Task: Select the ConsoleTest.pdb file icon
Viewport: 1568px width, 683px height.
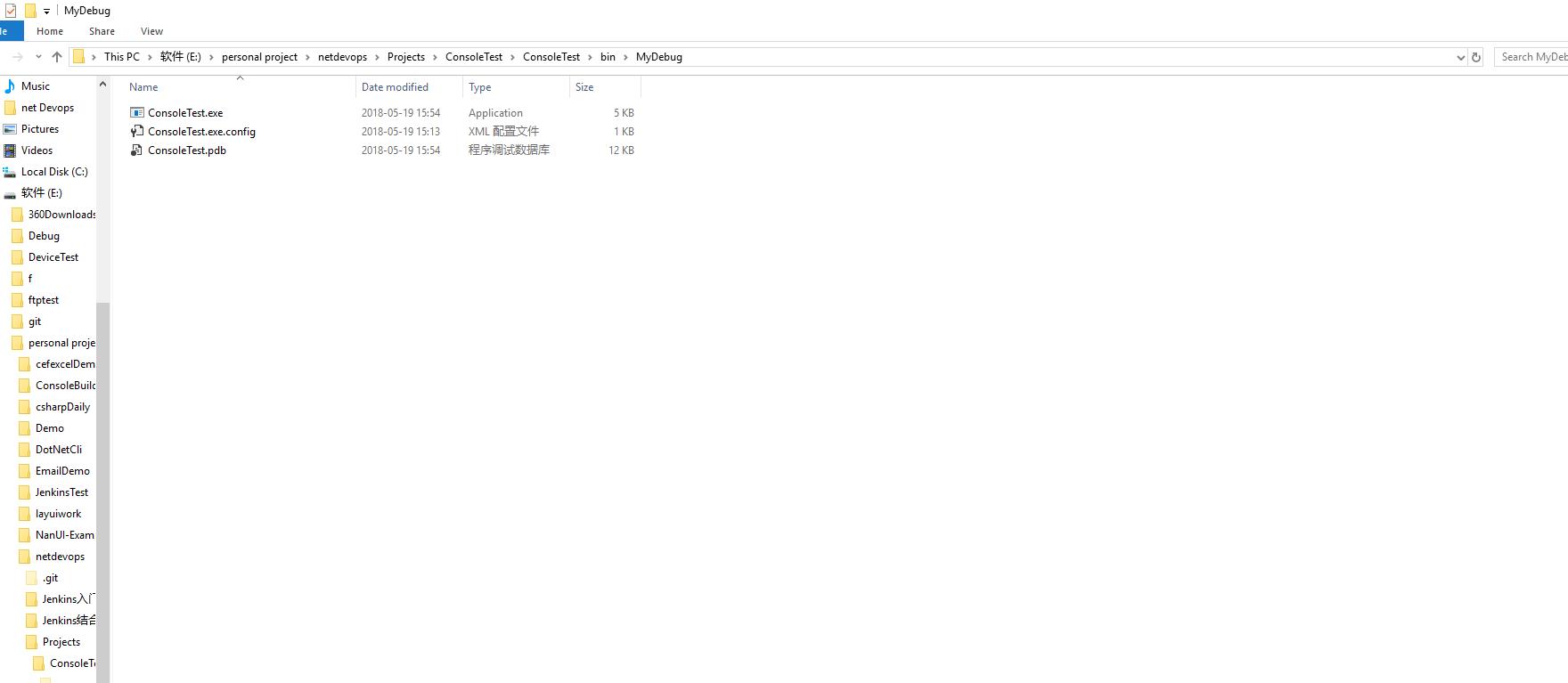Action: pos(136,150)
